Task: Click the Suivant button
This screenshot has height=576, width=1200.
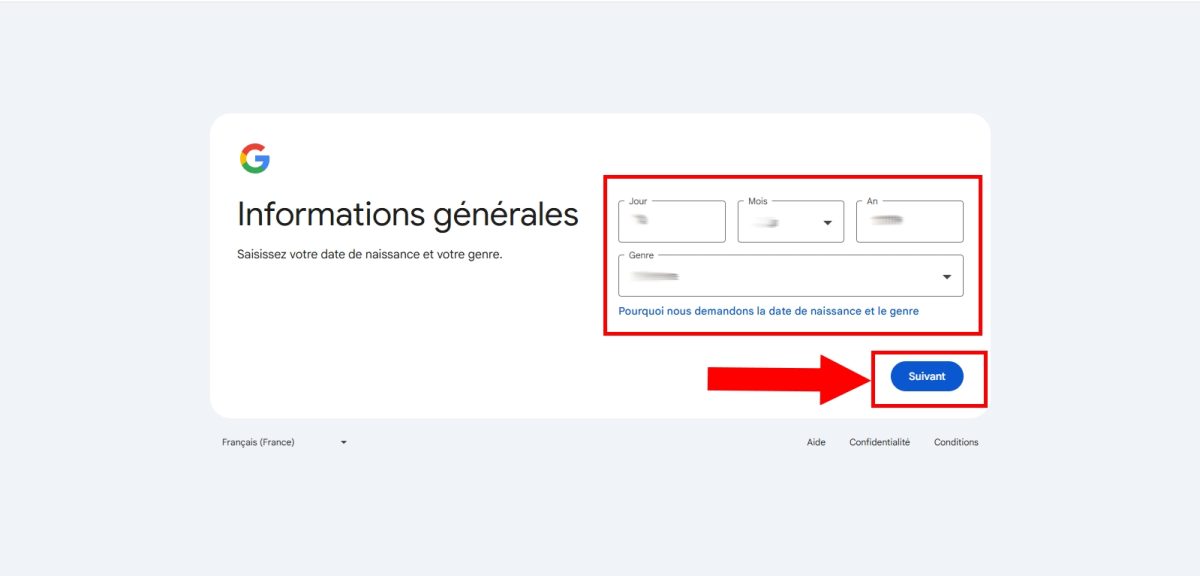Action: coord(927,376)
